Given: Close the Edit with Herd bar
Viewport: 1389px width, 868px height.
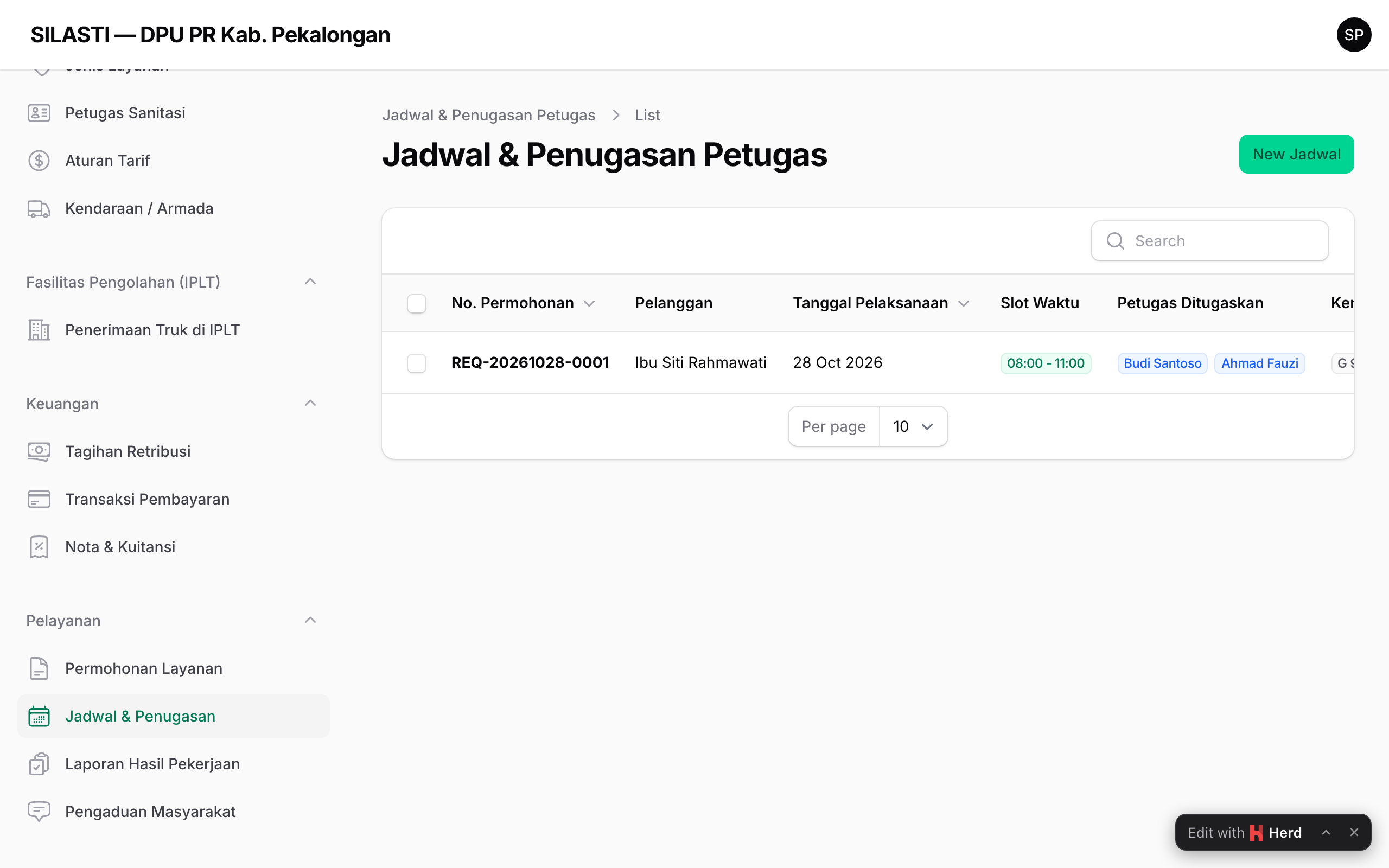Looking at the screenshot, I should (x=1354, y=832).
